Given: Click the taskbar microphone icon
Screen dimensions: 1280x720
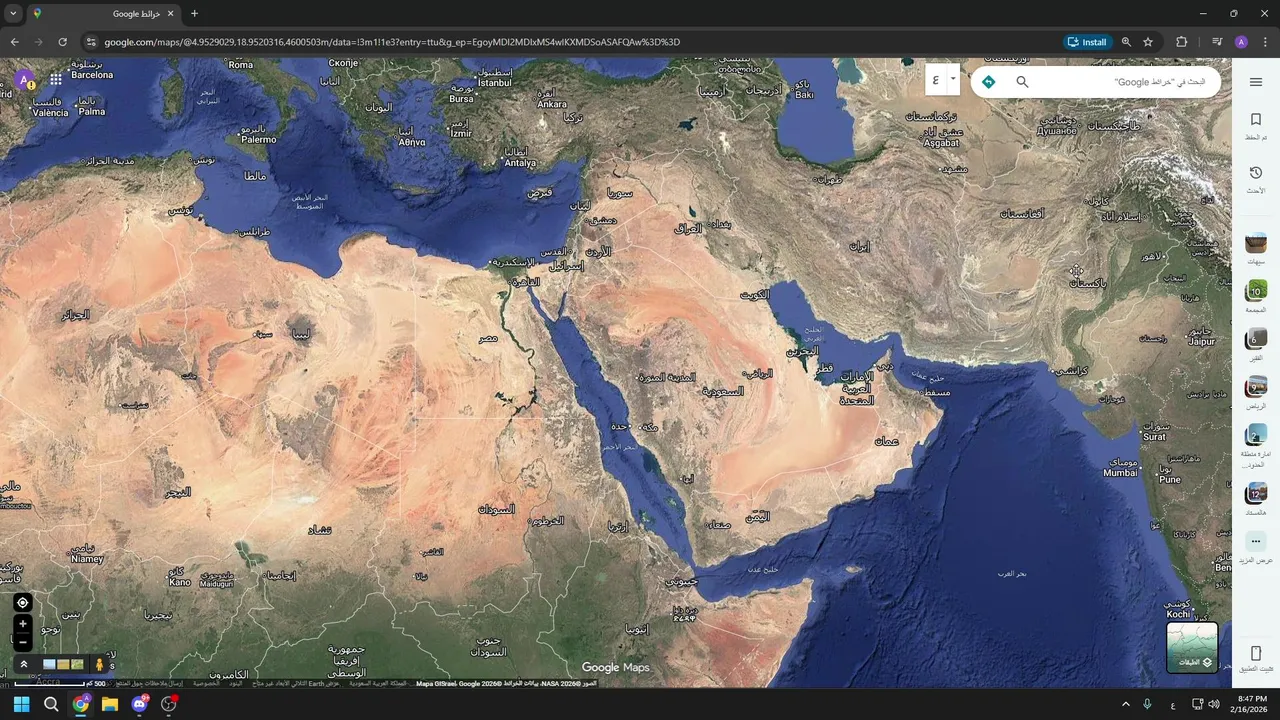Looking at the screenshot, I should pos(1147,704).
